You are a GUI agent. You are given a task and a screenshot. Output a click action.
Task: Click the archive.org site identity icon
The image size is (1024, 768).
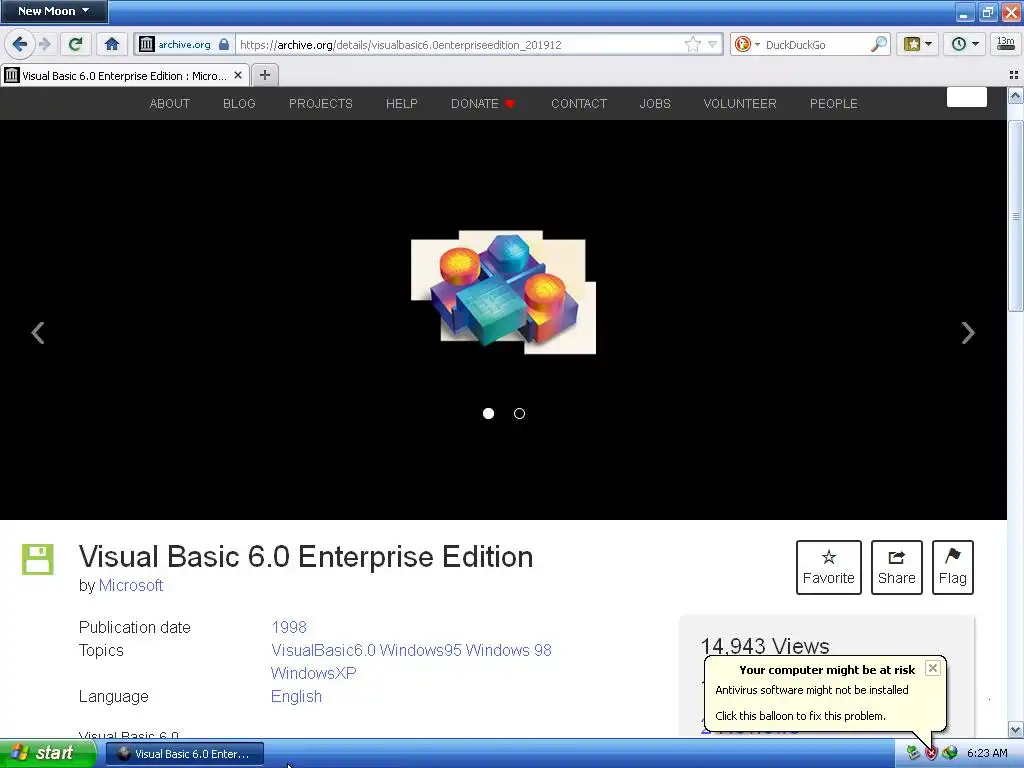[x=147, y=44]
